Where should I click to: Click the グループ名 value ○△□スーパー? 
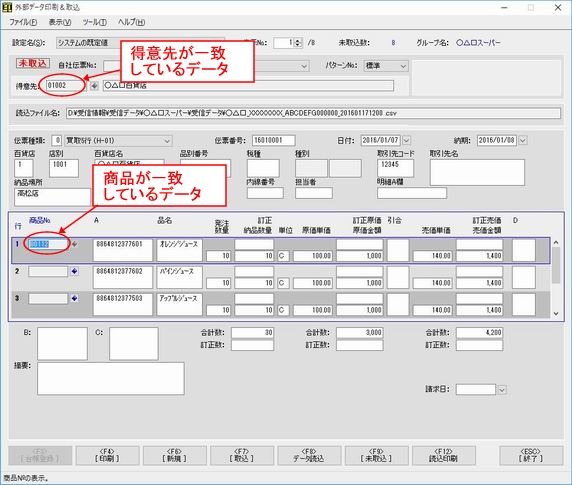(x=478, y=43)
